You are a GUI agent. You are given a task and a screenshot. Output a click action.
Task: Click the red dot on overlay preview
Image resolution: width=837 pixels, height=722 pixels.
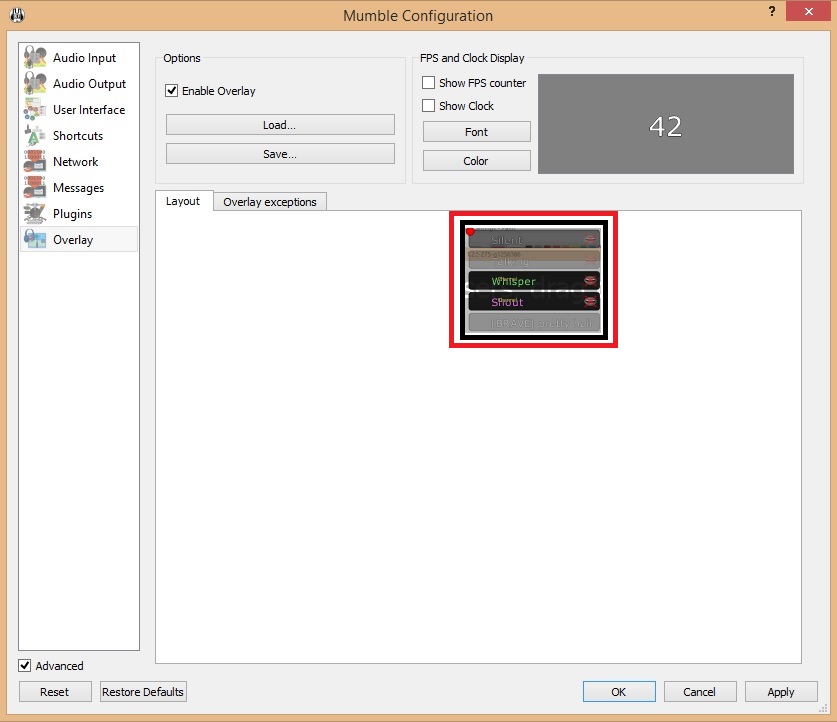[x=470, y=232]
